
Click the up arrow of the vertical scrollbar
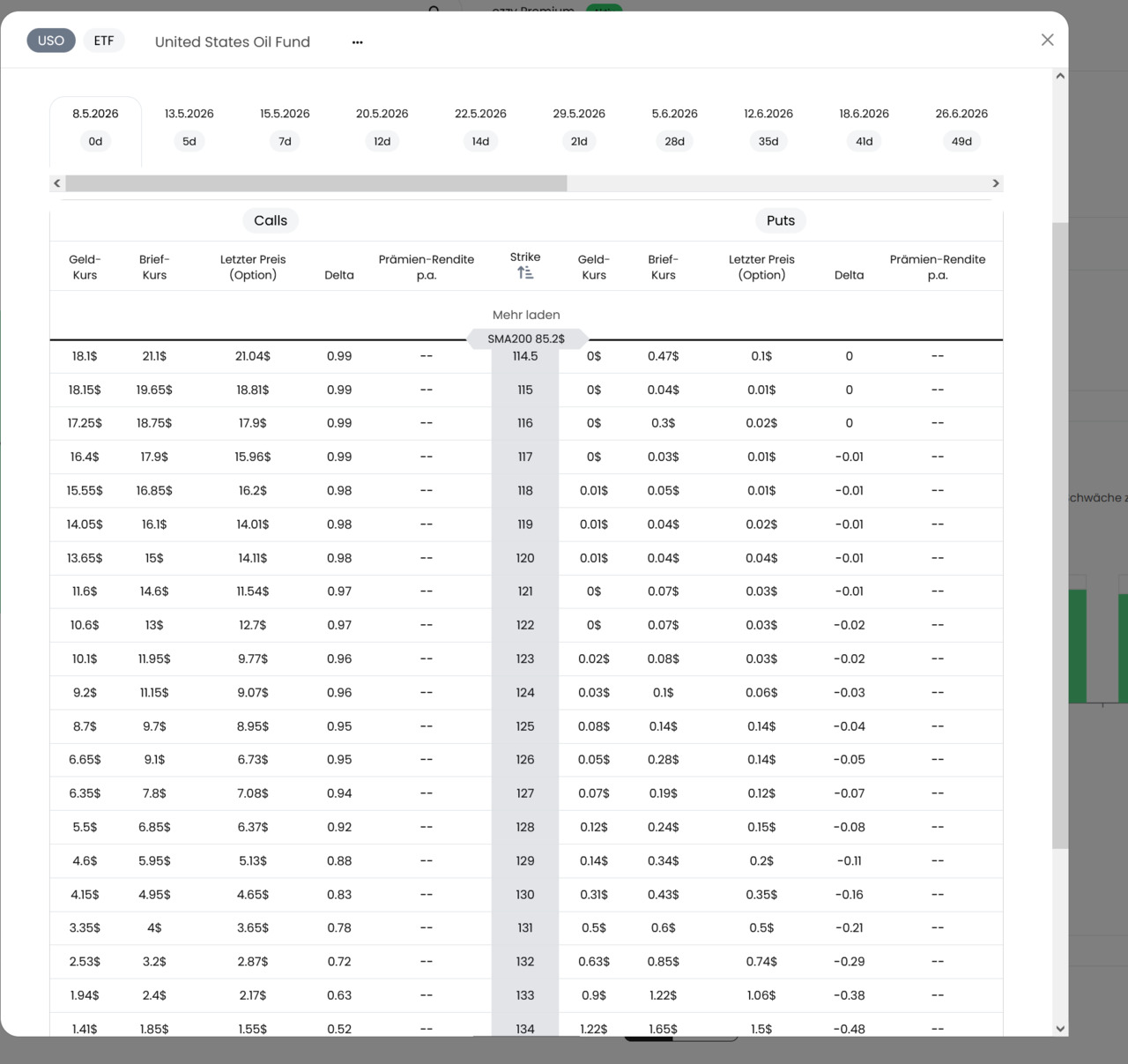pos(1060,76)
